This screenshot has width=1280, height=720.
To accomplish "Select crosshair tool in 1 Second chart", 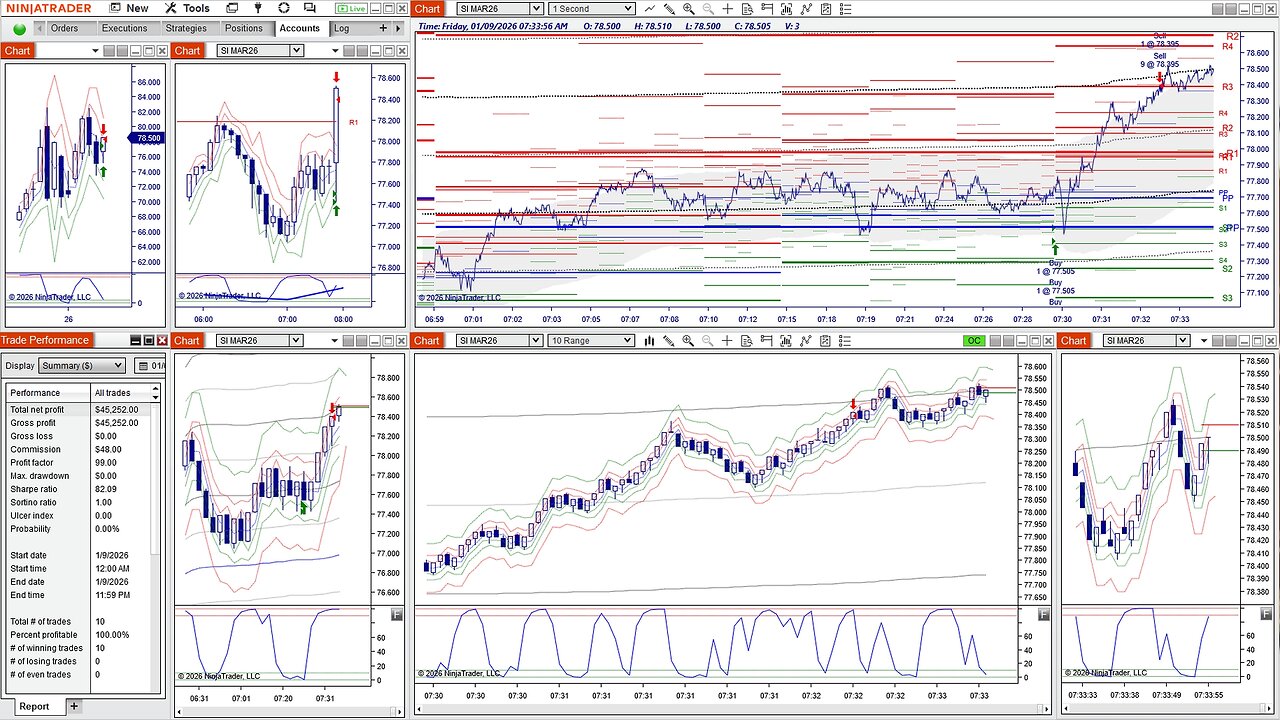I will (727, 8).
